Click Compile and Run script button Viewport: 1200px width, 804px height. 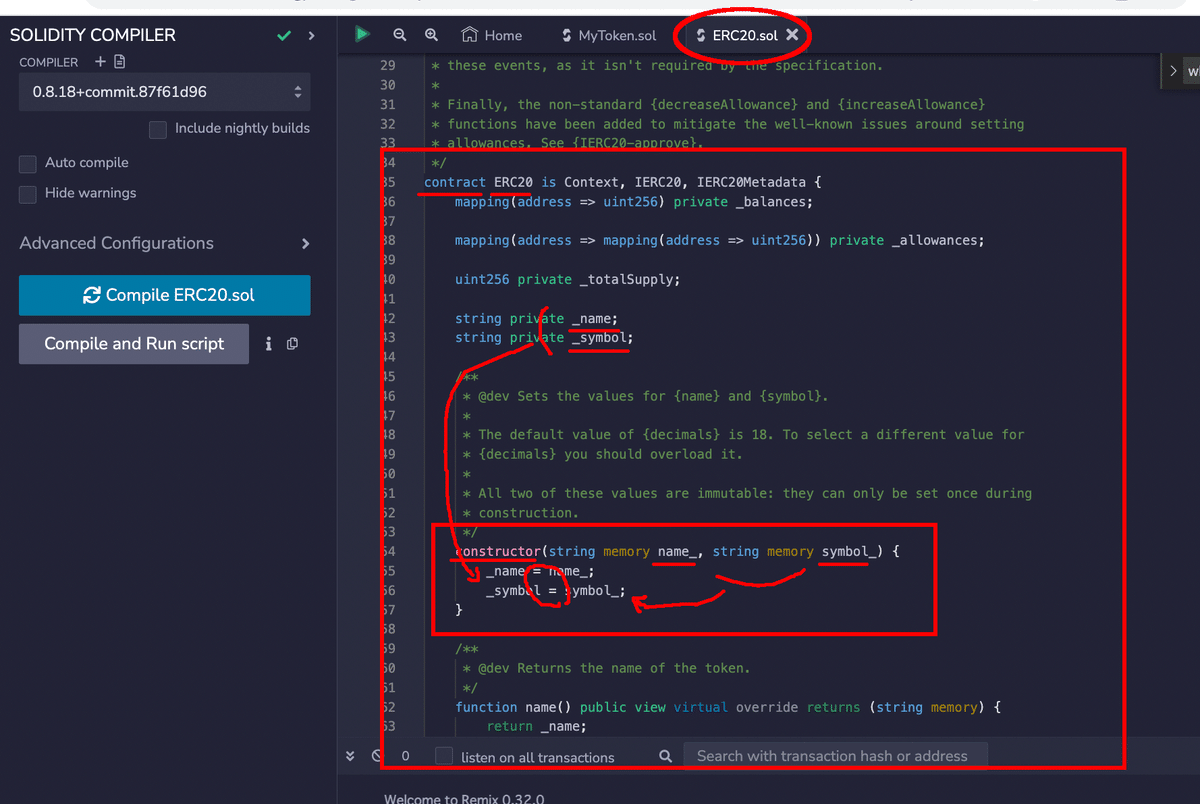[x=134, y=344]
